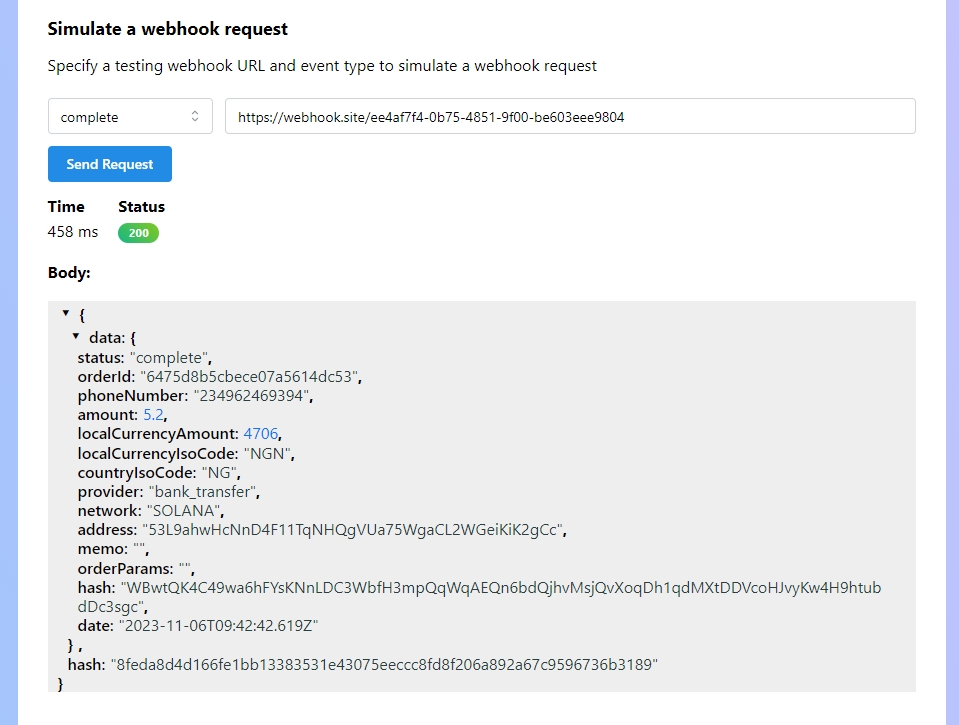The width and height of the screenshot is (959, 725).
Task: Select the Solana address value string
Action: click(354, 529)
